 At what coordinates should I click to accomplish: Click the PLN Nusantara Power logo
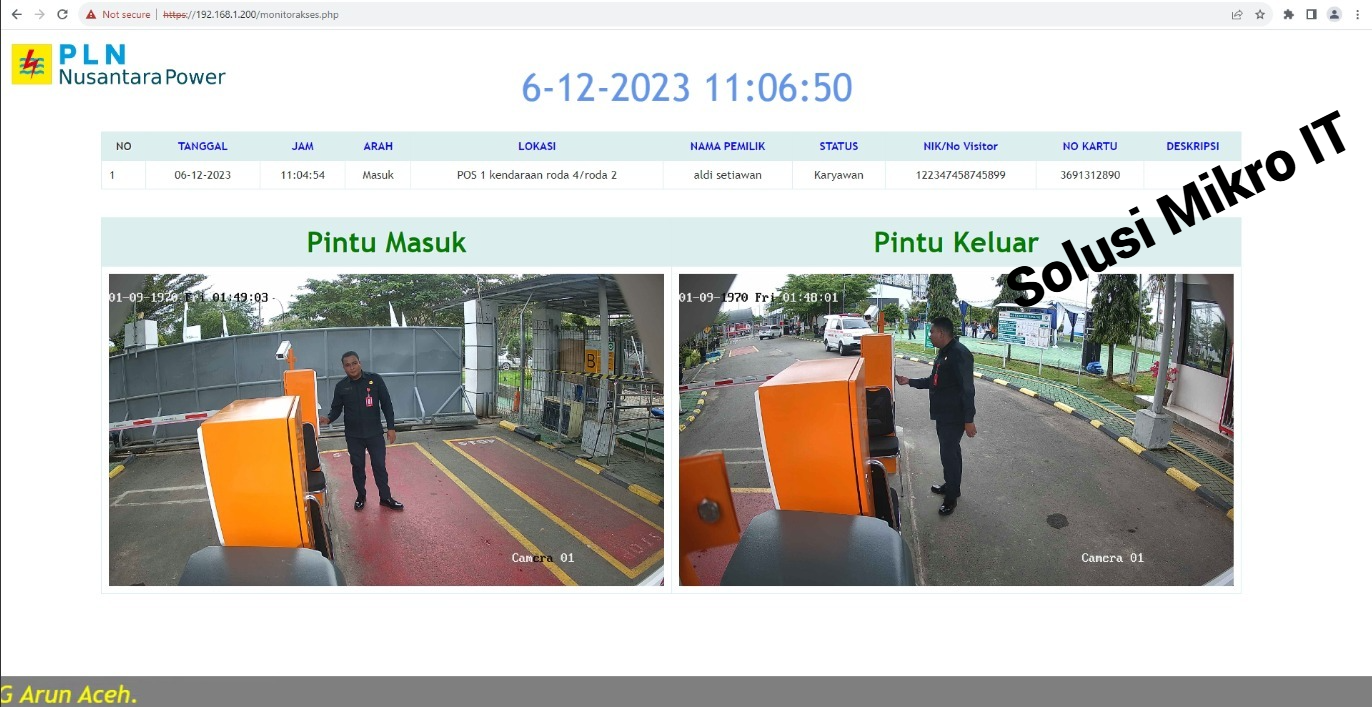coord(118,65)
